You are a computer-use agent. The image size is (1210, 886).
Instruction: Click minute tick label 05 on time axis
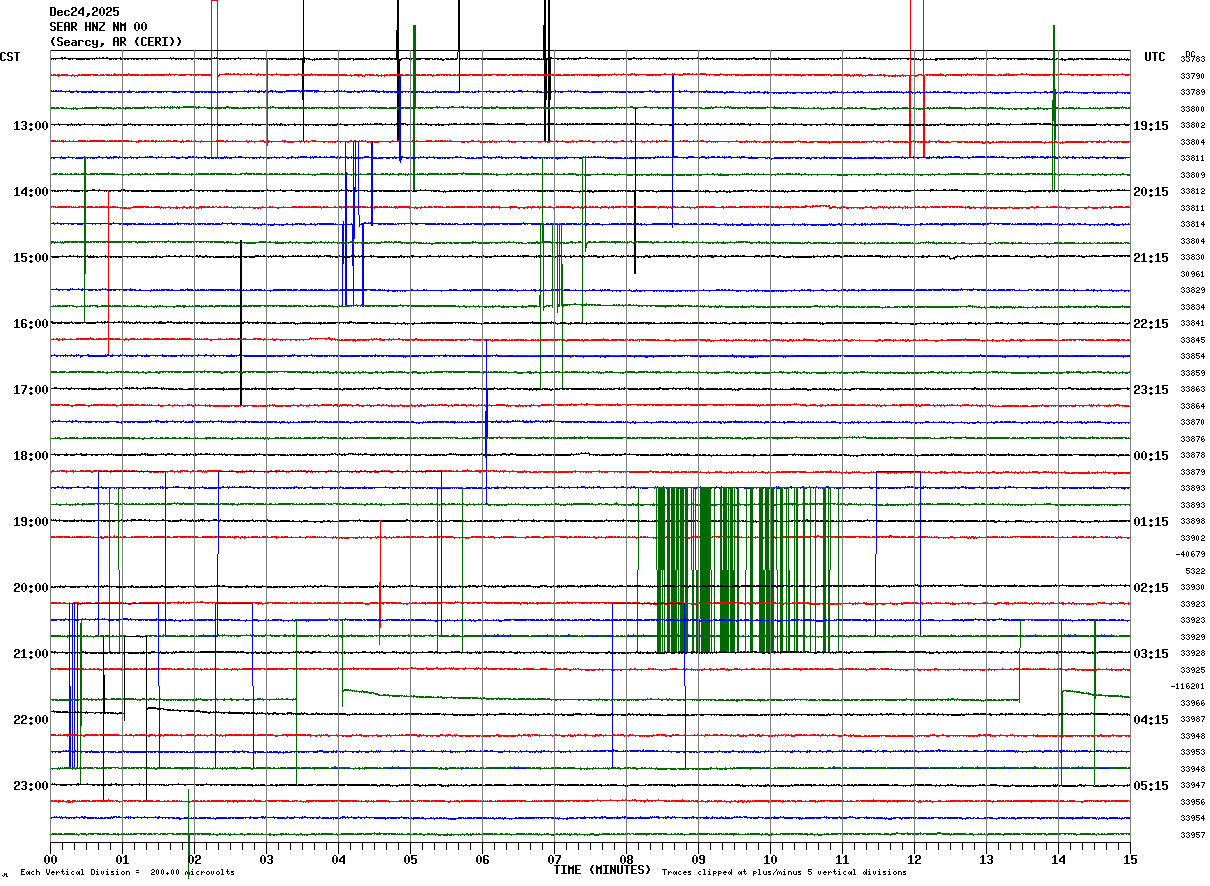pyautogui.click(x=410, y=859)
